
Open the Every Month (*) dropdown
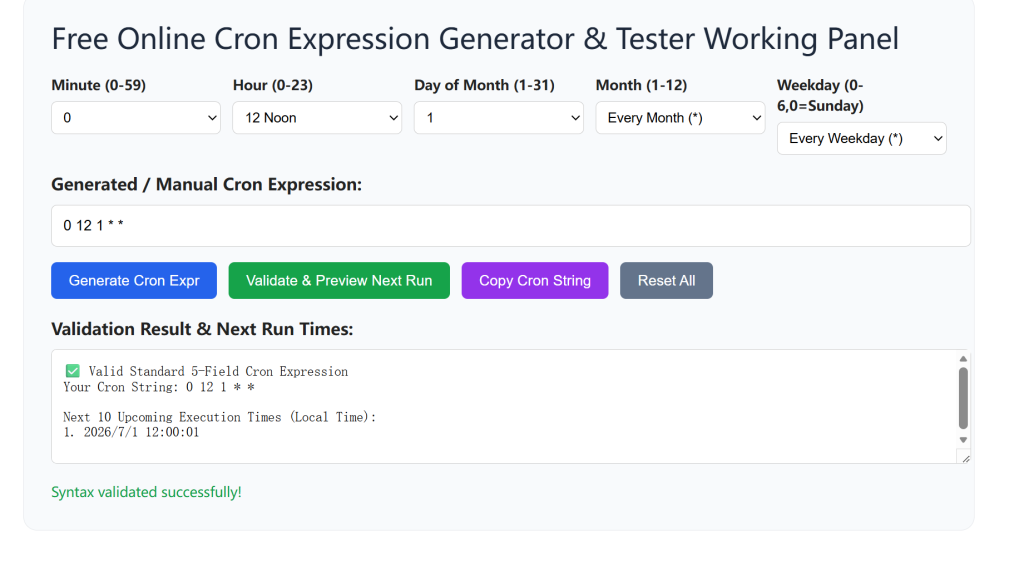[x=680, y=118]
